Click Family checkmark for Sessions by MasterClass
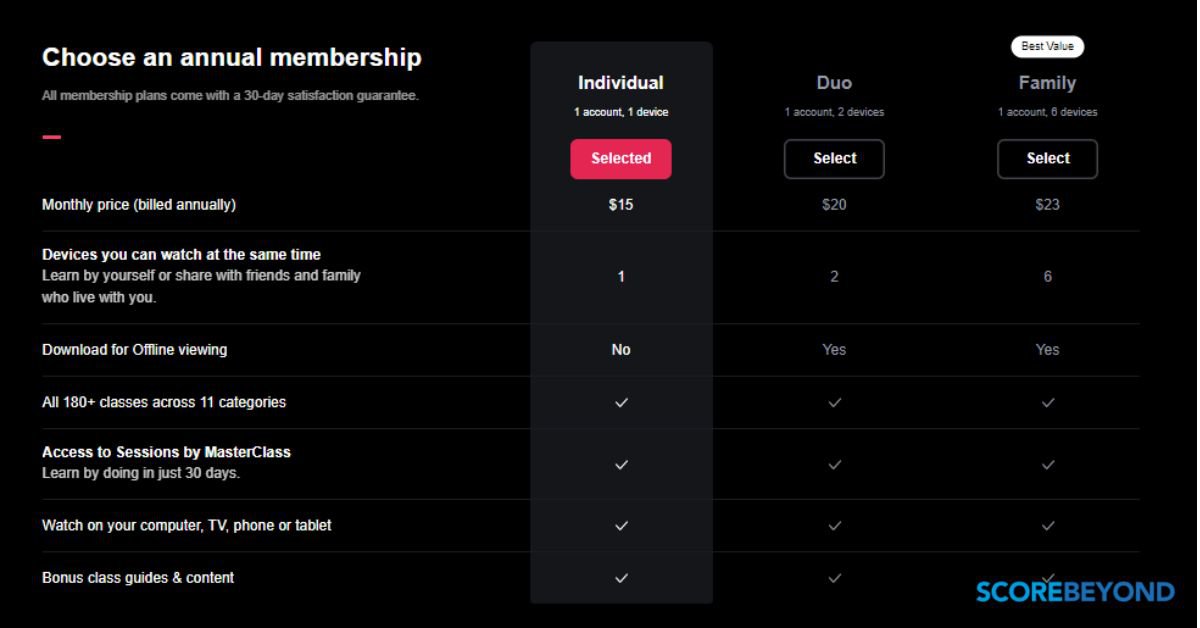The width and height of the screenshot is (1200, 628). point(1047,465)
